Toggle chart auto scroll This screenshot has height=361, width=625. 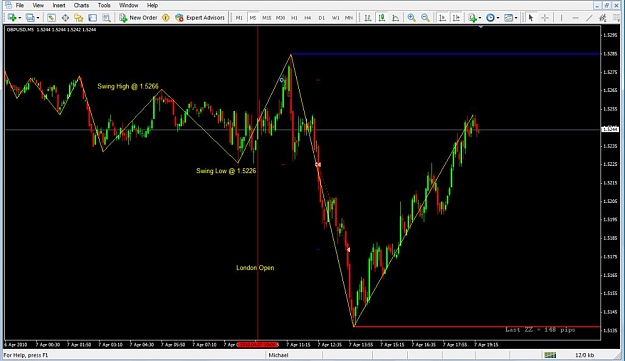(442, 18)
